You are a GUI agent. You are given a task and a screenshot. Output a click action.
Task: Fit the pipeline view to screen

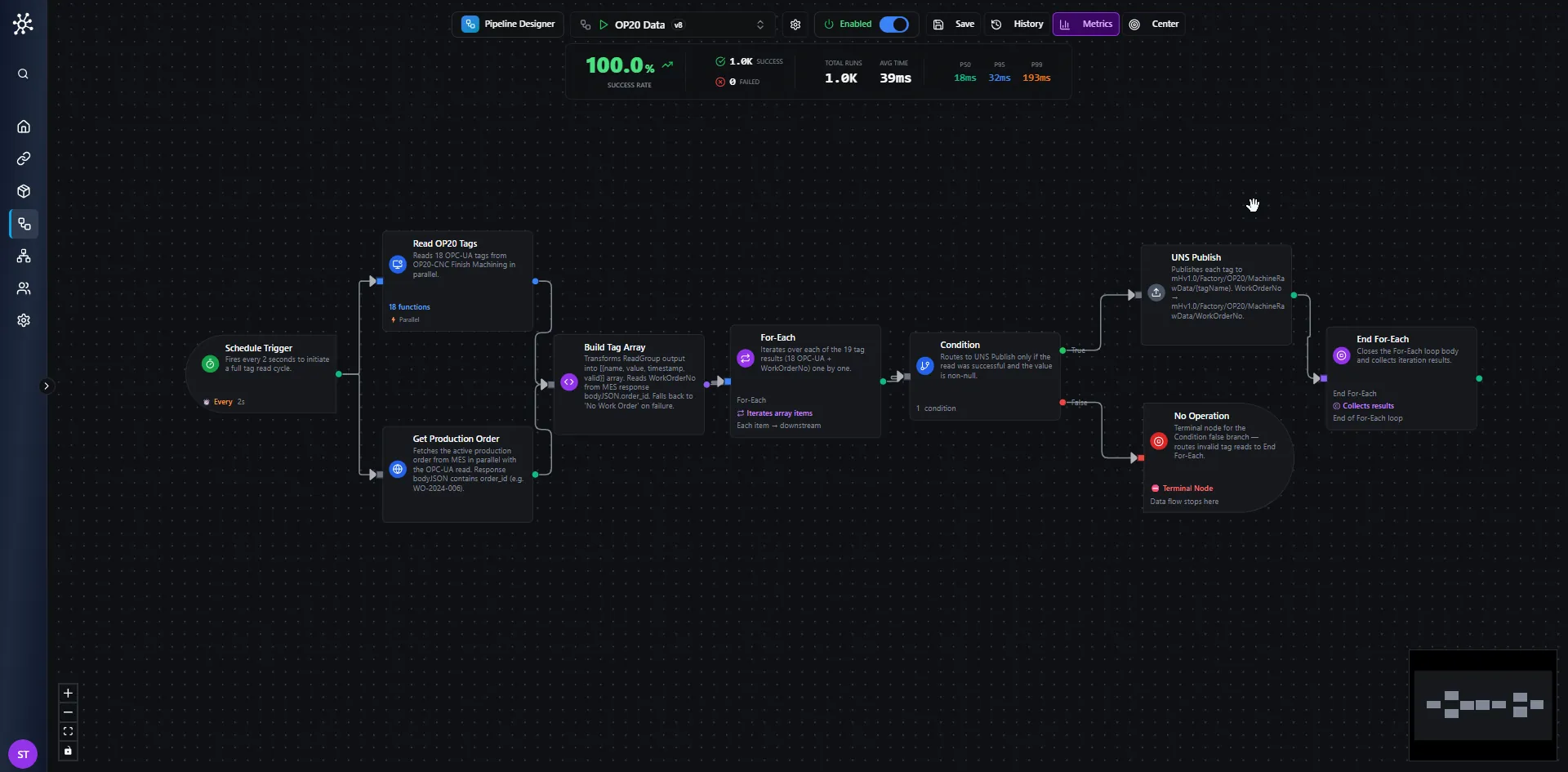coord(68,731)
